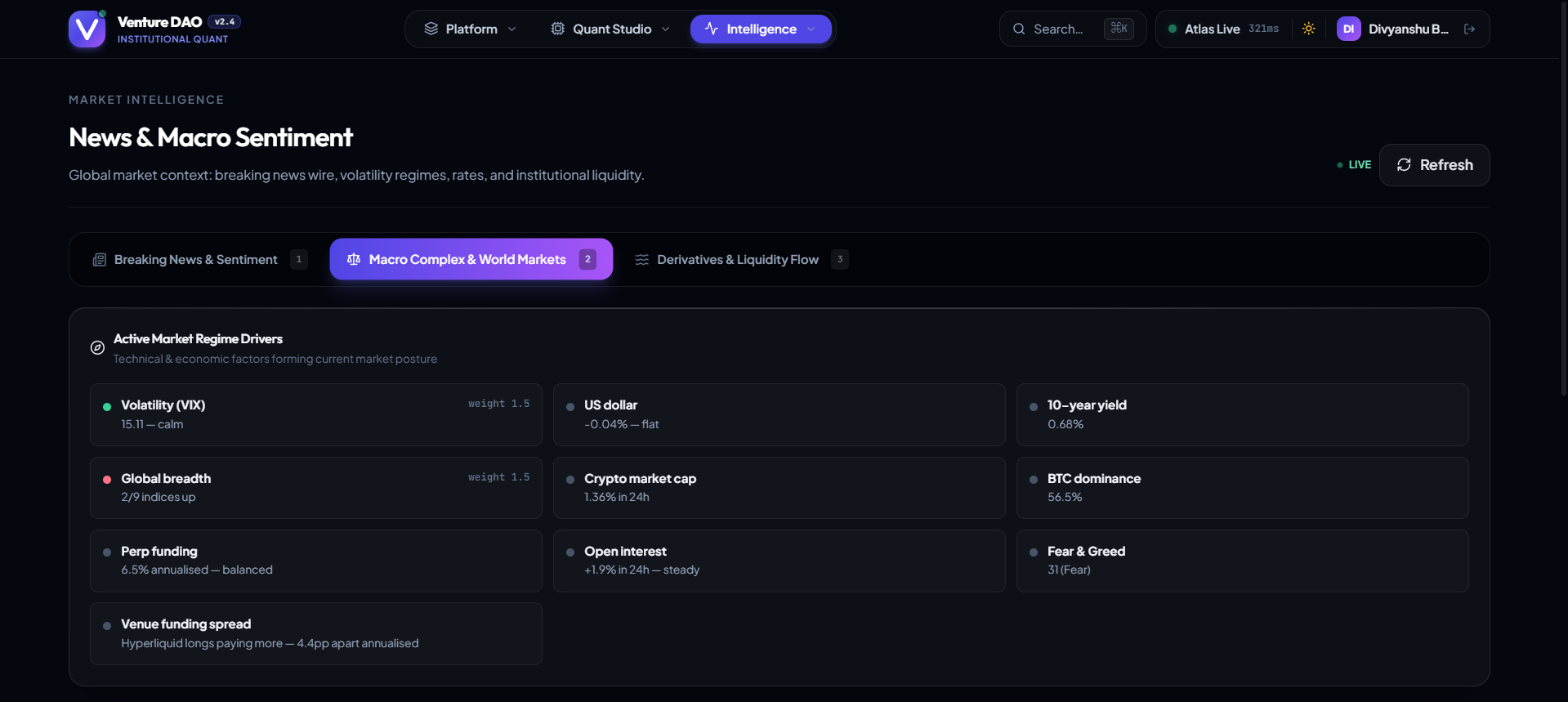Image resolution: width=1568 pixels, height=702 pixels.
Task: Focus the Search input field
Action: (x=1072, y=29)
